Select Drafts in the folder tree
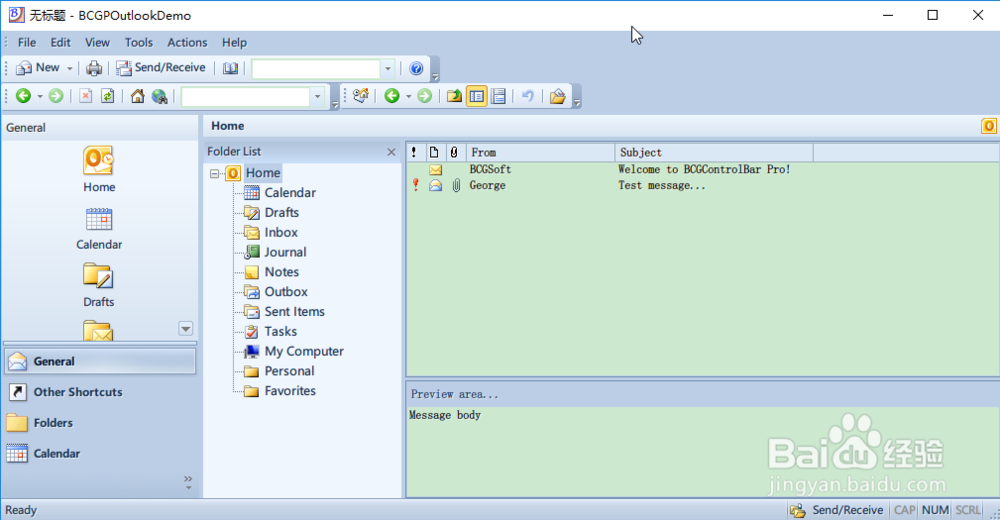 pos(282,212)
